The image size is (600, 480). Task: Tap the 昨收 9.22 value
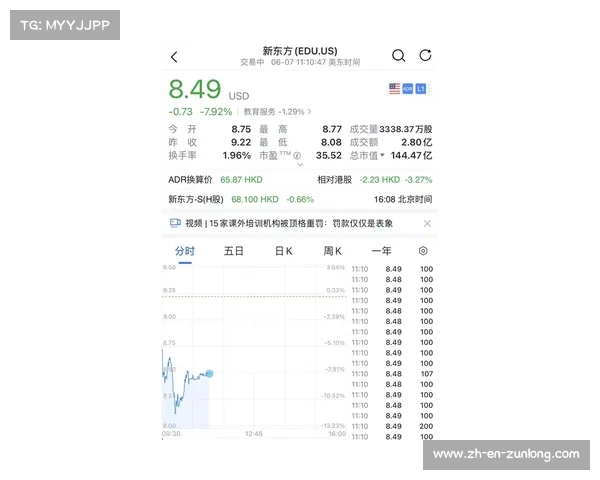coord(241,142)
